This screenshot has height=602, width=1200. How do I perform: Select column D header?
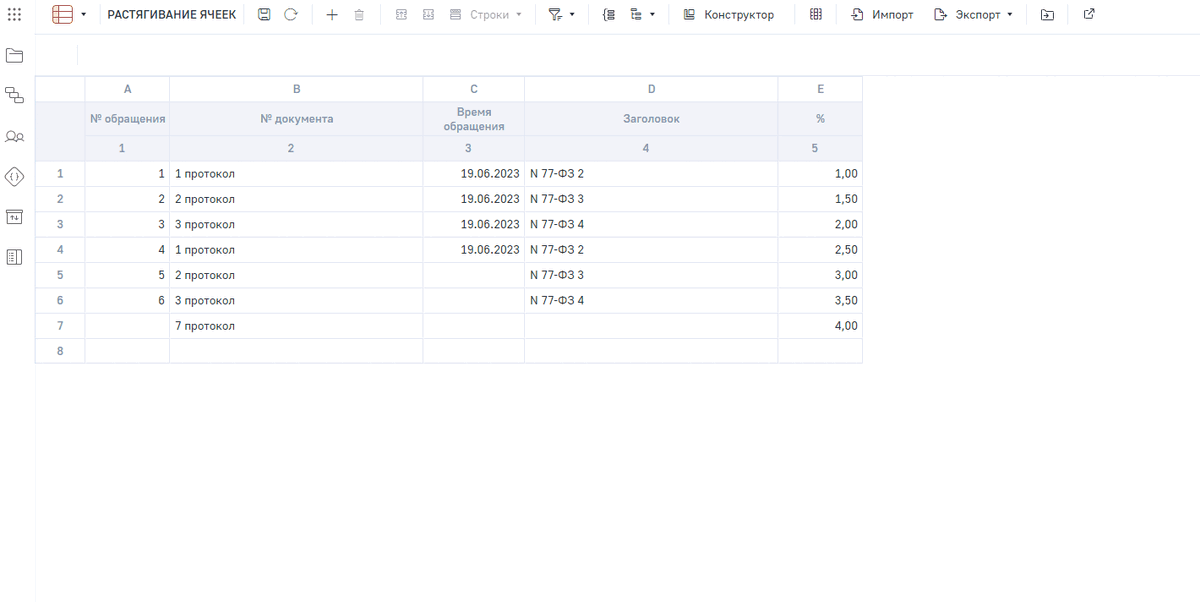tap(651, 89)
